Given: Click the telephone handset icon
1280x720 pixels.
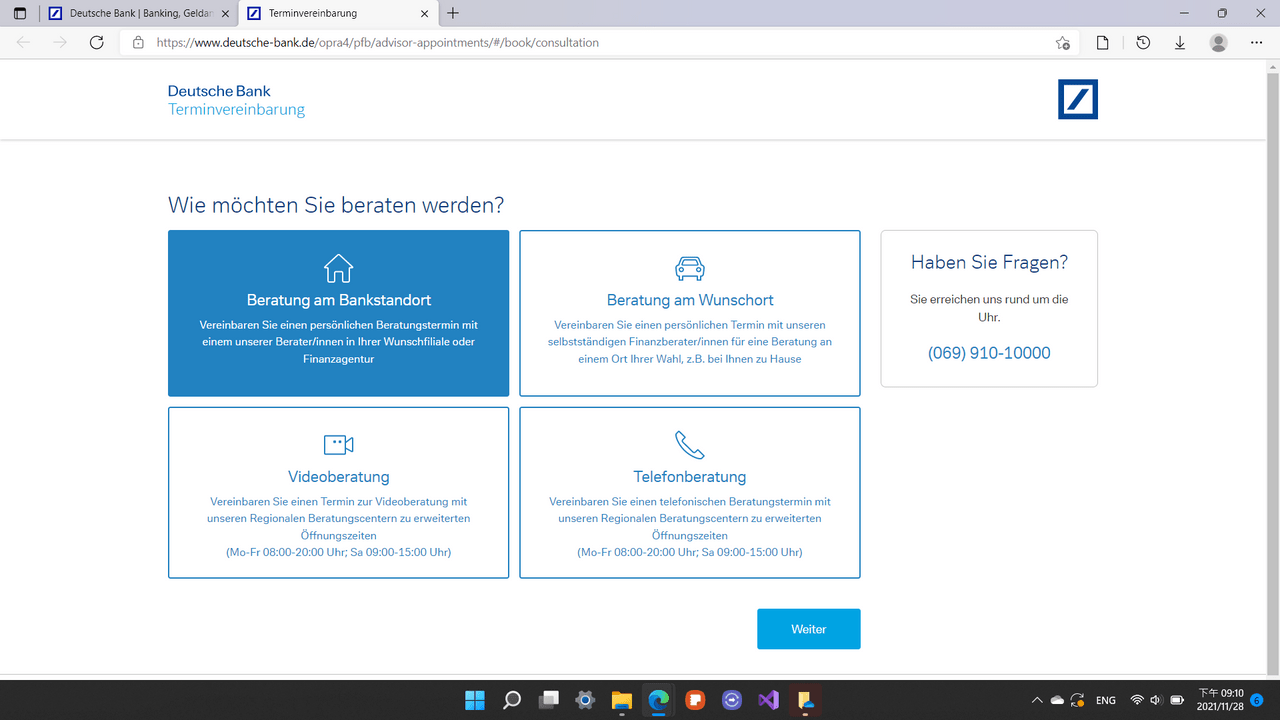Looking at the screenshot, I should [x=690, y=445].
